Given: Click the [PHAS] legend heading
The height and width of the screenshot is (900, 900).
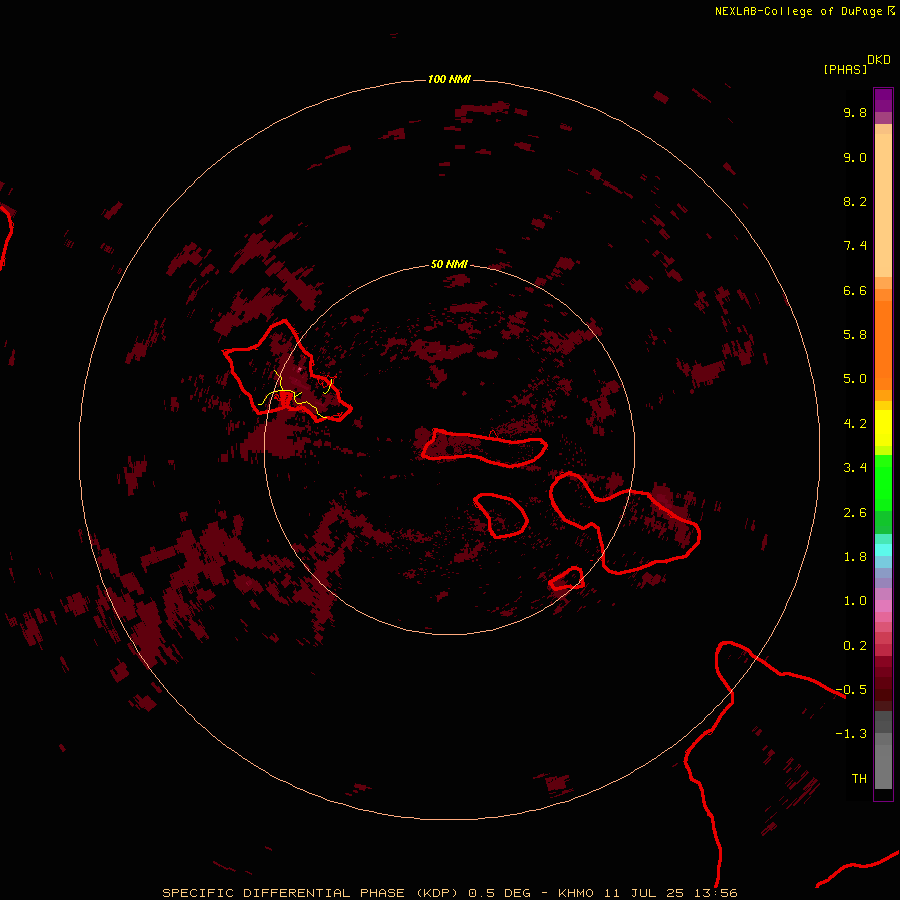Looking at the screenshot, I should [845, 69].
